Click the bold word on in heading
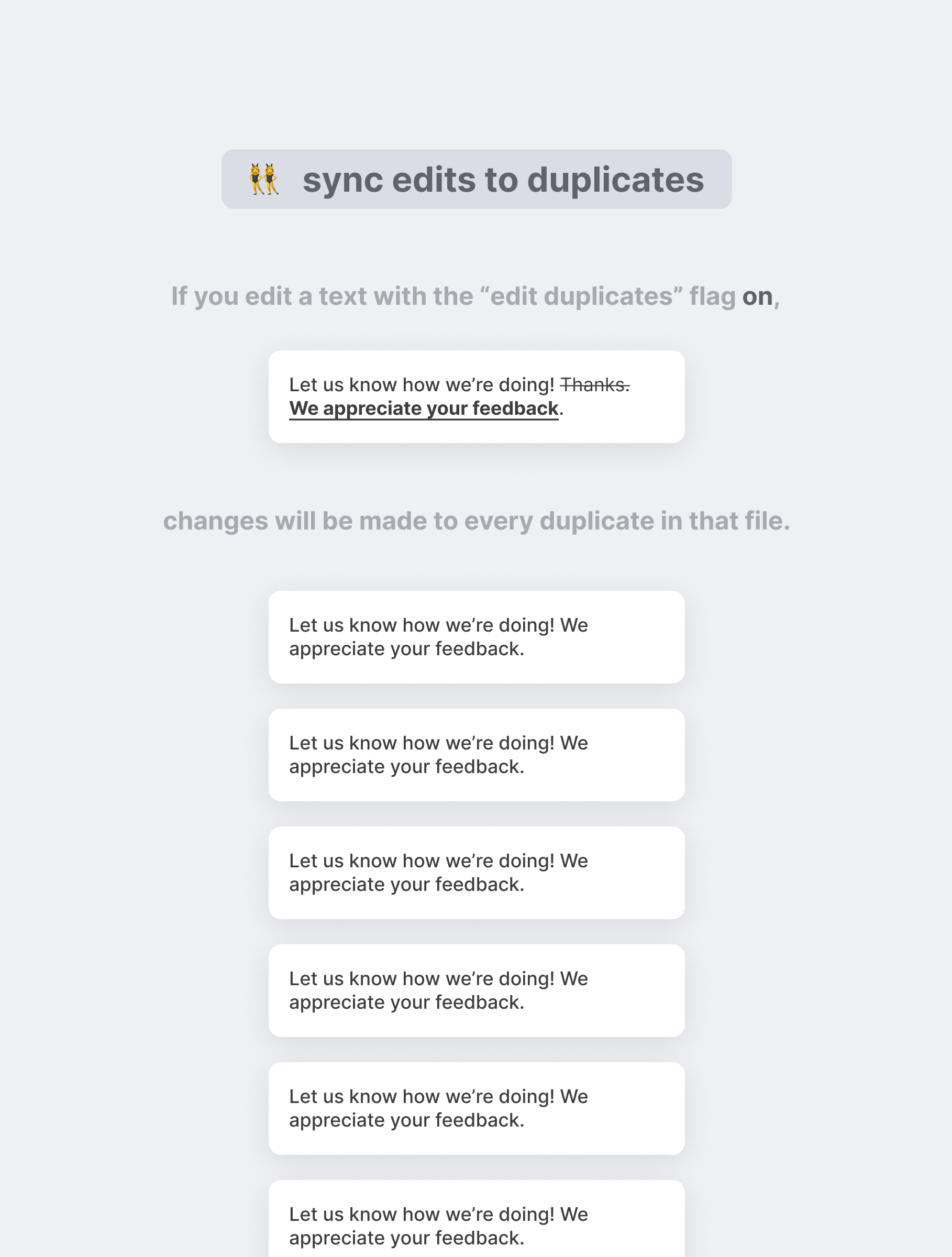 [x=757, y=296]
